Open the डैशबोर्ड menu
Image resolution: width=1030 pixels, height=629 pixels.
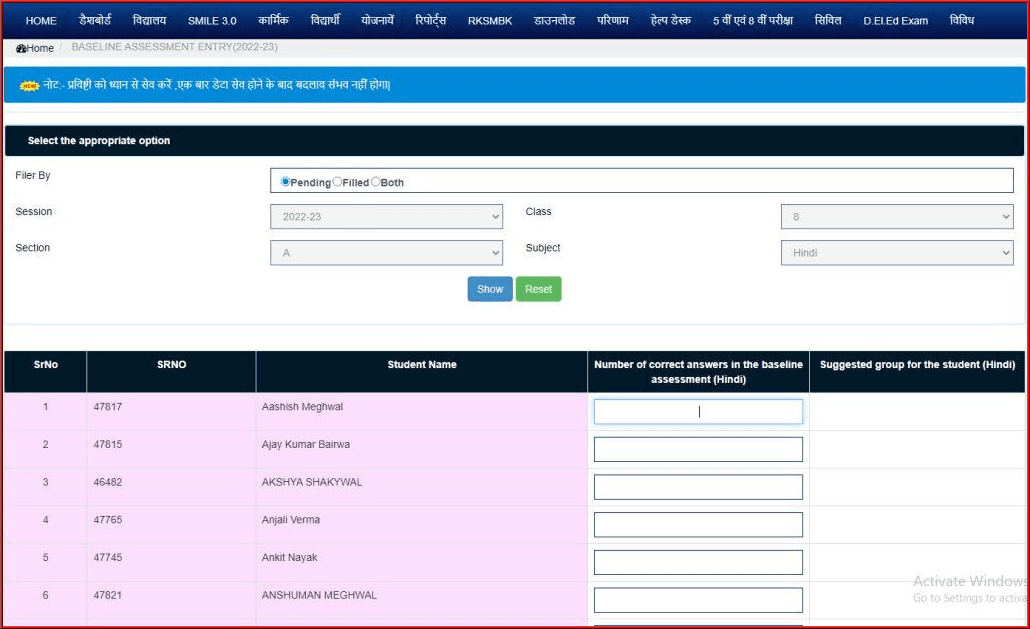pos(95,20)
